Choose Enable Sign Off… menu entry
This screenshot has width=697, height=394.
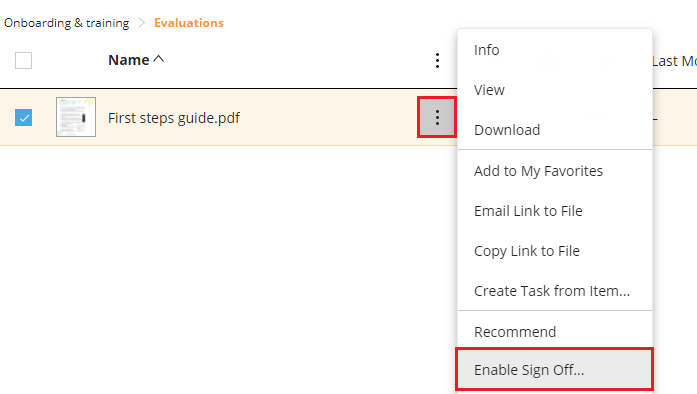pyautogui.click(x=555, y=370)
